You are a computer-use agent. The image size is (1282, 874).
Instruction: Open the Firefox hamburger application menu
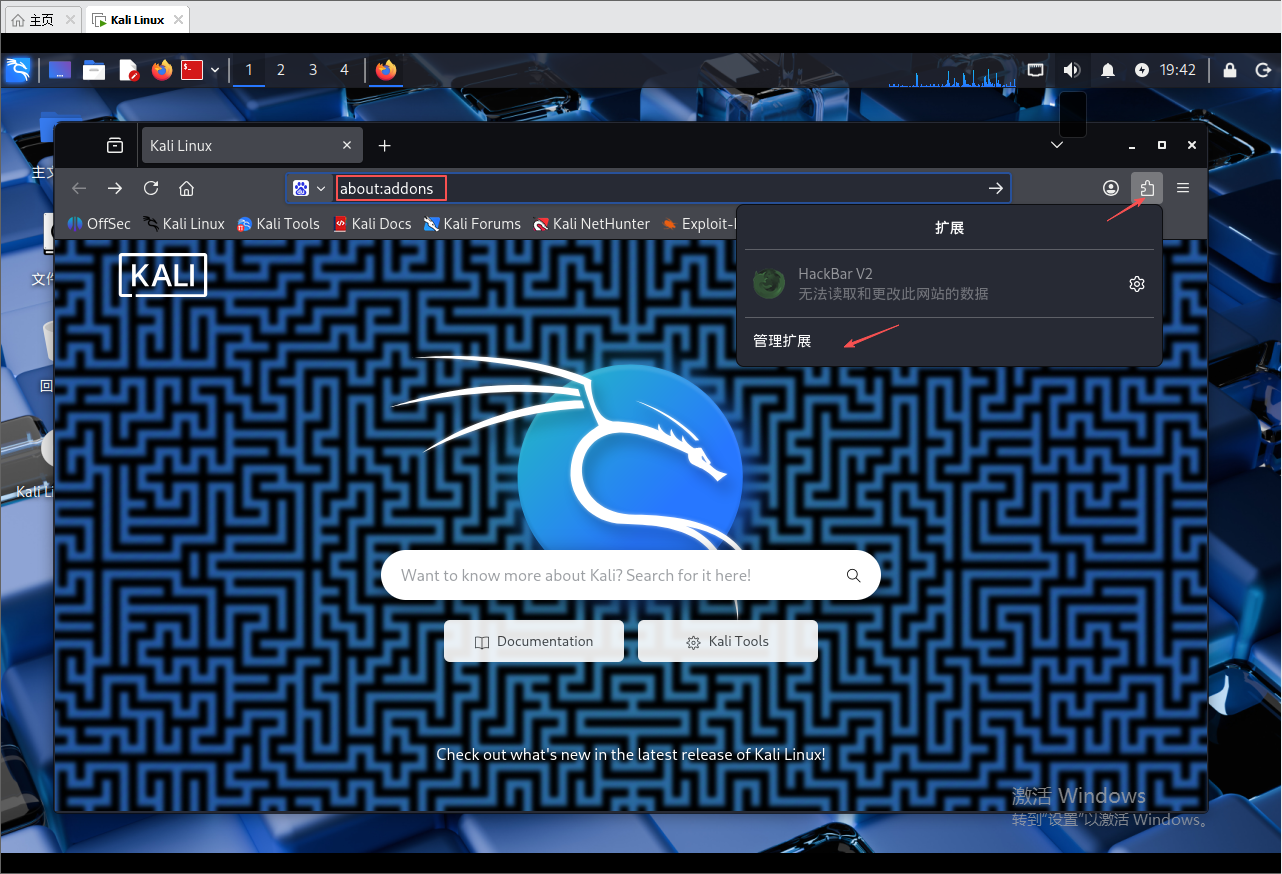(x=1183, y=188)
